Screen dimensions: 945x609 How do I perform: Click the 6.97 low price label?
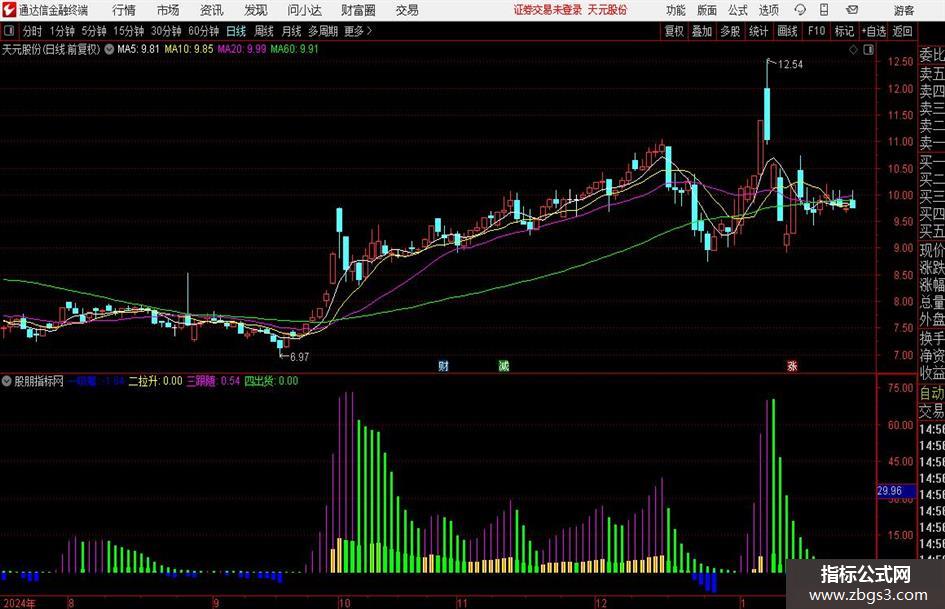pos(300,357)
